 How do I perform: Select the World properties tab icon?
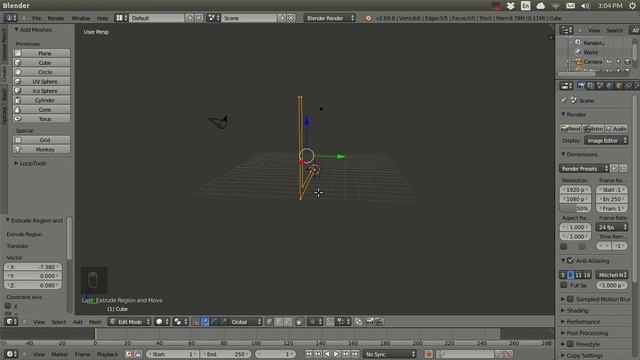coord(609,85)
